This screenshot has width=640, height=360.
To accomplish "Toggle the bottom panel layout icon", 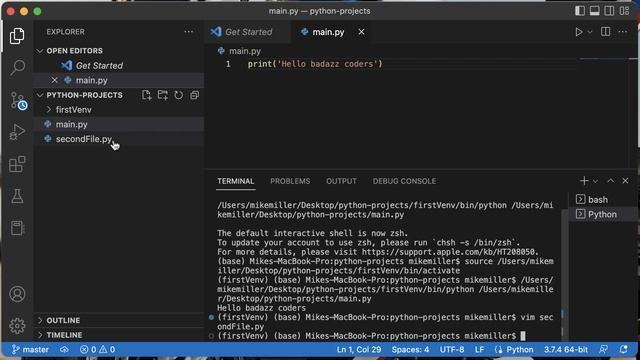I will coord(595,11).
